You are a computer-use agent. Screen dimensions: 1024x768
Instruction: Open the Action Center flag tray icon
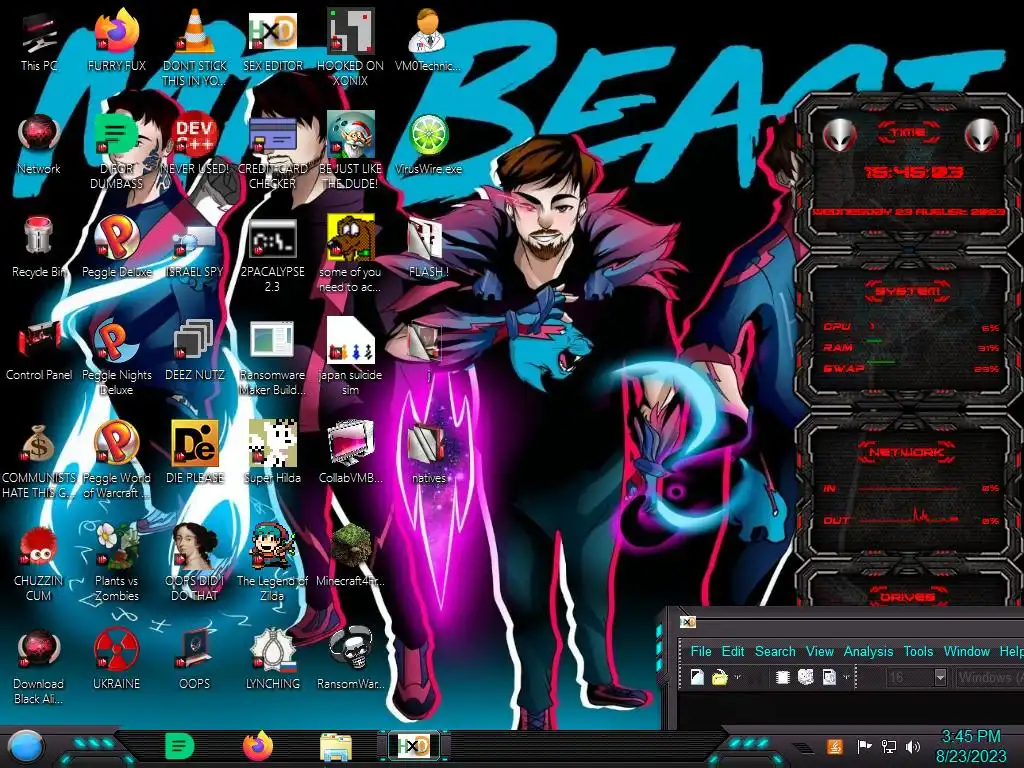pyautogui.click(x=865, y=746)
